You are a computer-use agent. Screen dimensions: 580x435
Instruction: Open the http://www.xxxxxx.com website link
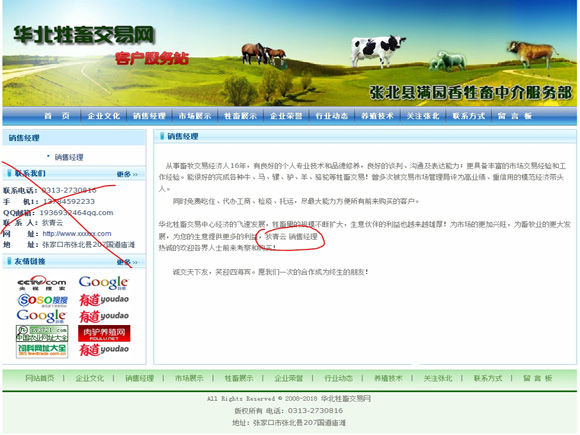point(77,234)
